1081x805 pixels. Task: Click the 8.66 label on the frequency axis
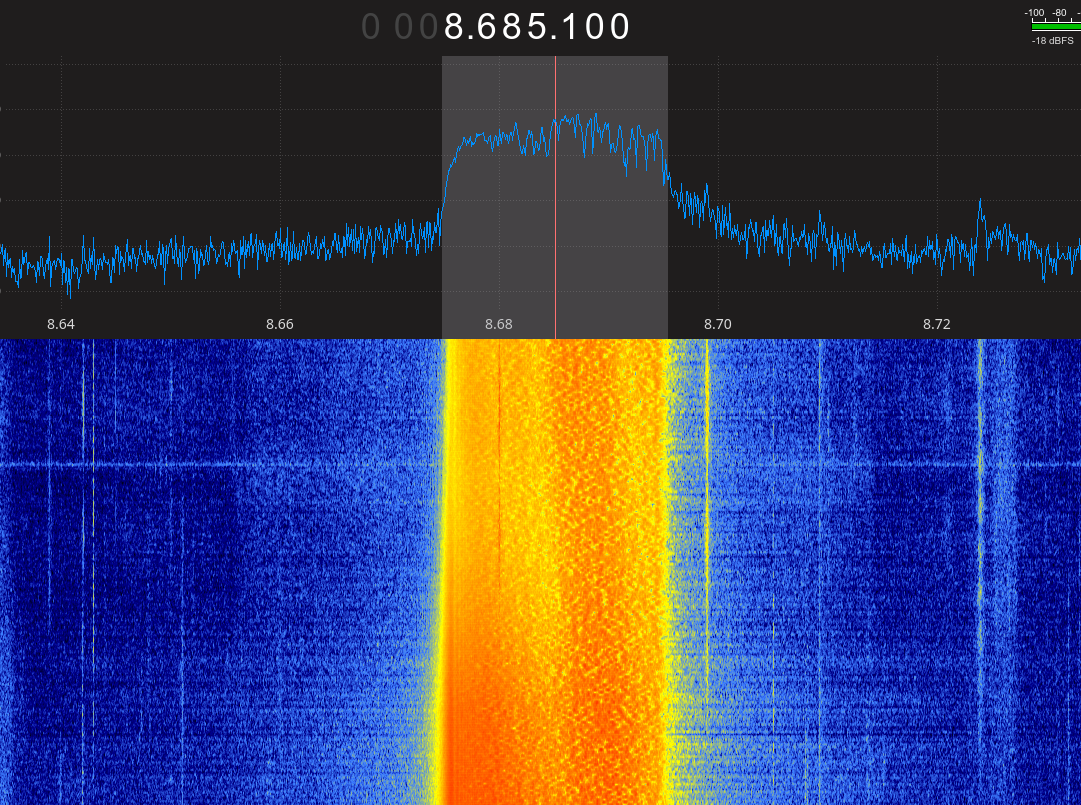pyautogui.click(x=280, y=324)
